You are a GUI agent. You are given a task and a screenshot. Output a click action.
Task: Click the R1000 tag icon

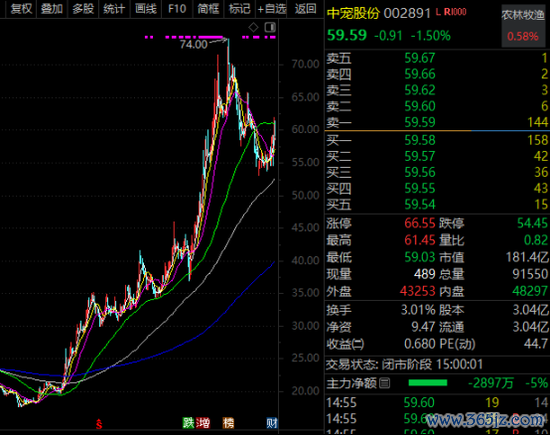point(455,12)
